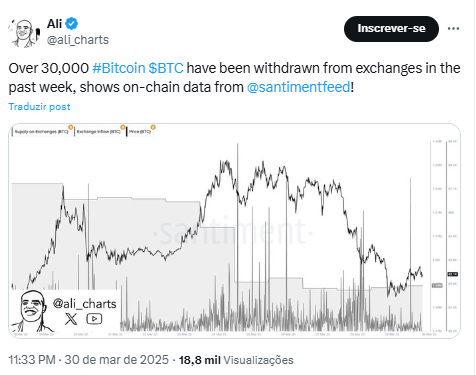Click the YouTube icon in chart watermark

click(x=94, y=319)
